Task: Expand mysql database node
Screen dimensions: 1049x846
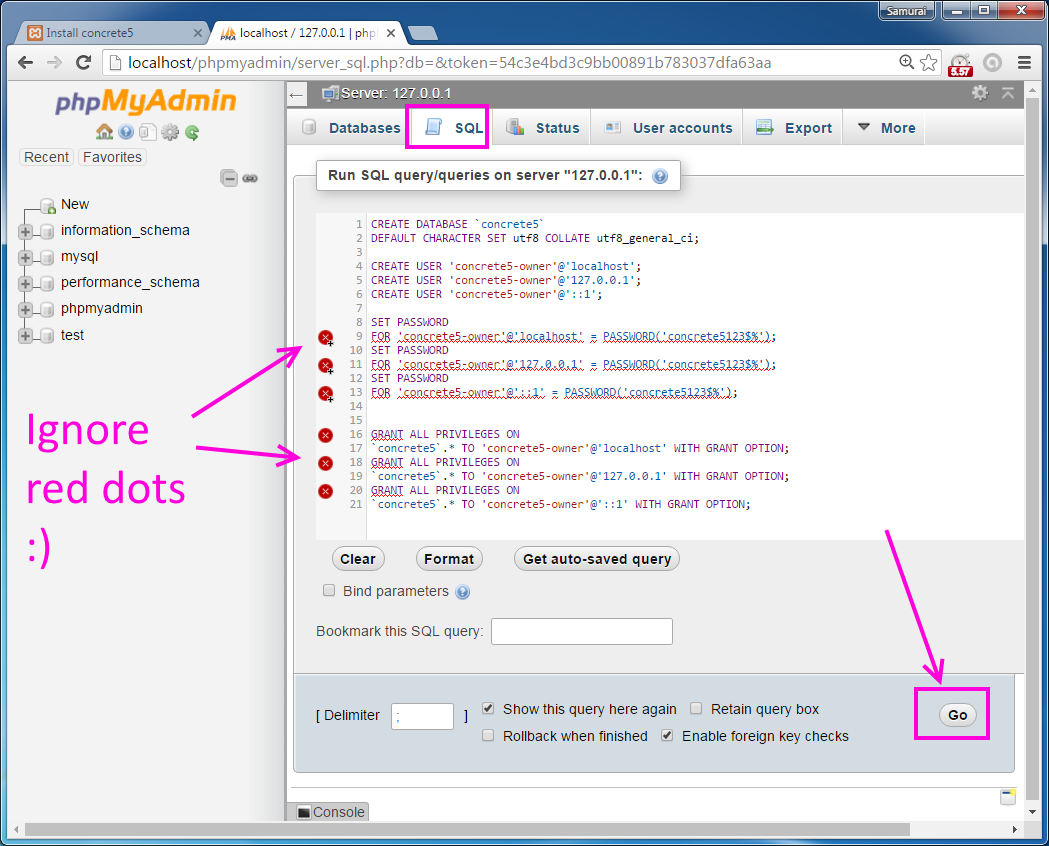Action: click(x=25, y=258)
